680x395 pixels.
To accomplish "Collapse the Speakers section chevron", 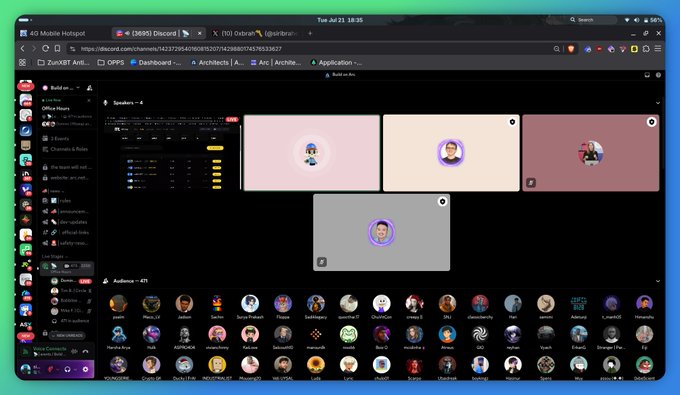I will pos(658,103).
